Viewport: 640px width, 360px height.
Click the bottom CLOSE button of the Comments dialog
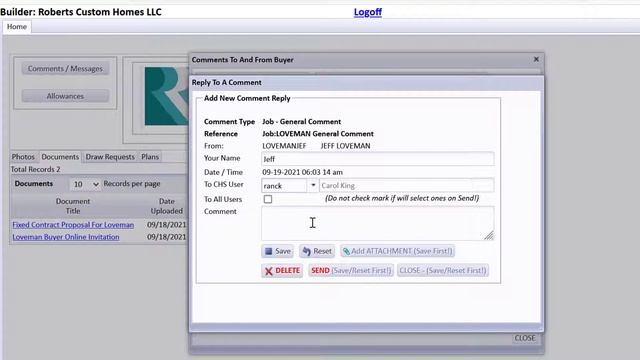click(x=524, y=338)
